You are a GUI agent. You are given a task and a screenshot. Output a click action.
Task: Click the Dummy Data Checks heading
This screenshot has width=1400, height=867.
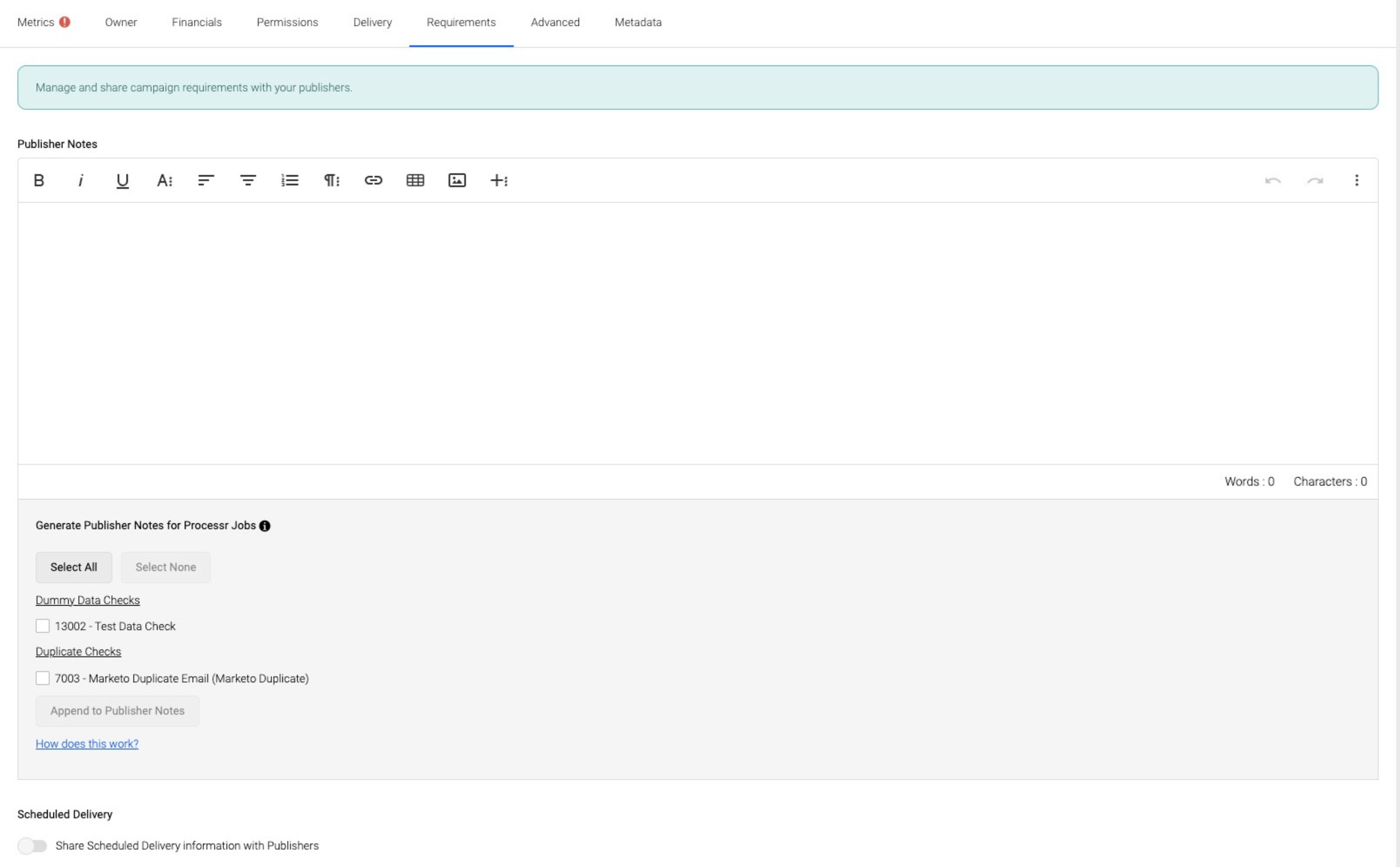point(88,601)
